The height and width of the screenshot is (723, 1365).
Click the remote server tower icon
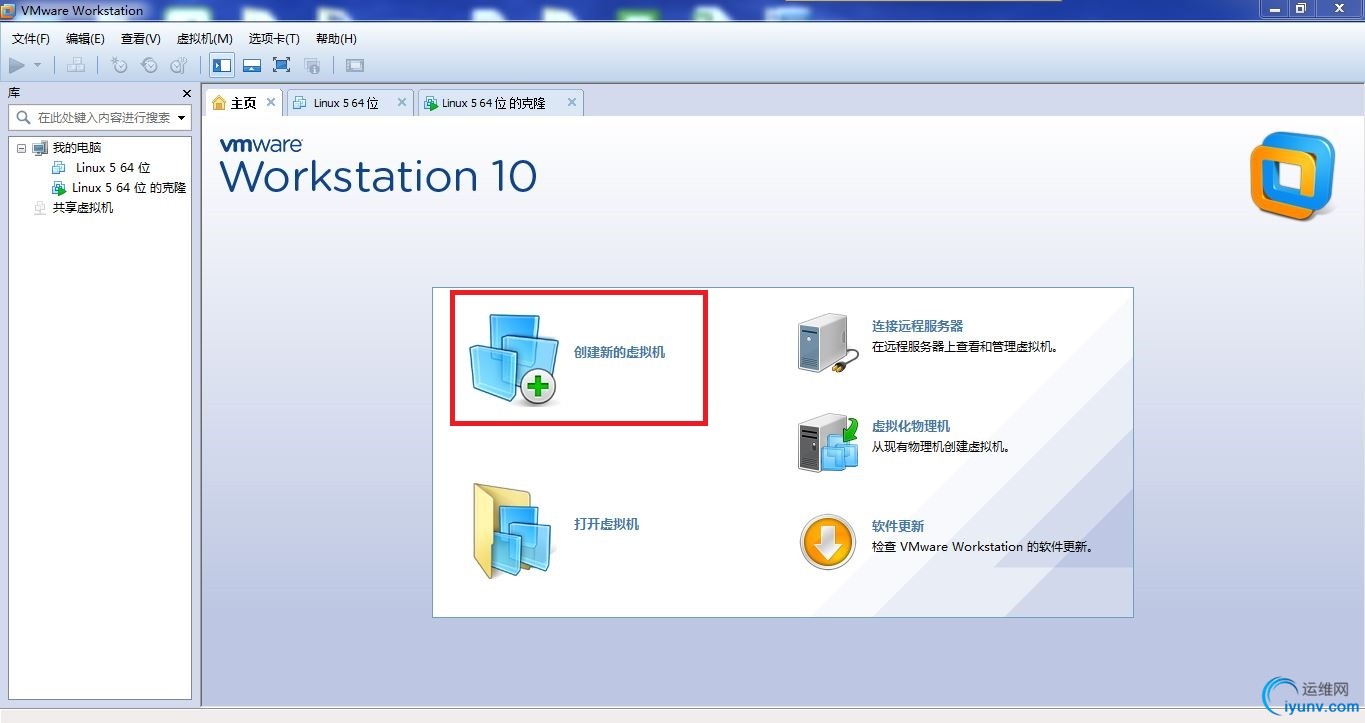pyautogui.click(x=827, y=345)
